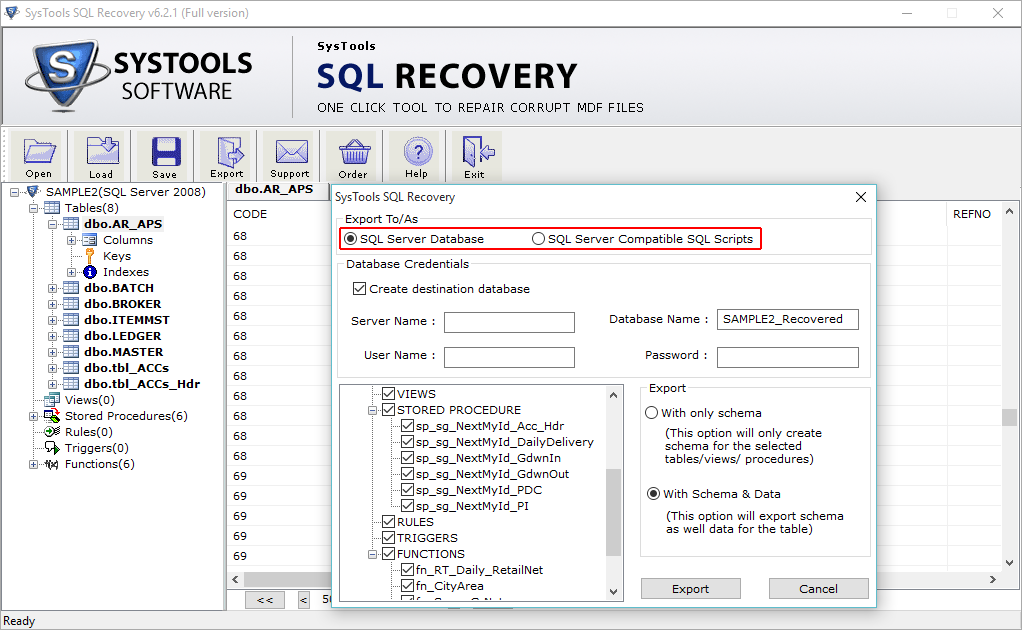Select SQL Server Database export option
Screen dimensions: 1022x630
pyautogui.click(x=351, y=239)
